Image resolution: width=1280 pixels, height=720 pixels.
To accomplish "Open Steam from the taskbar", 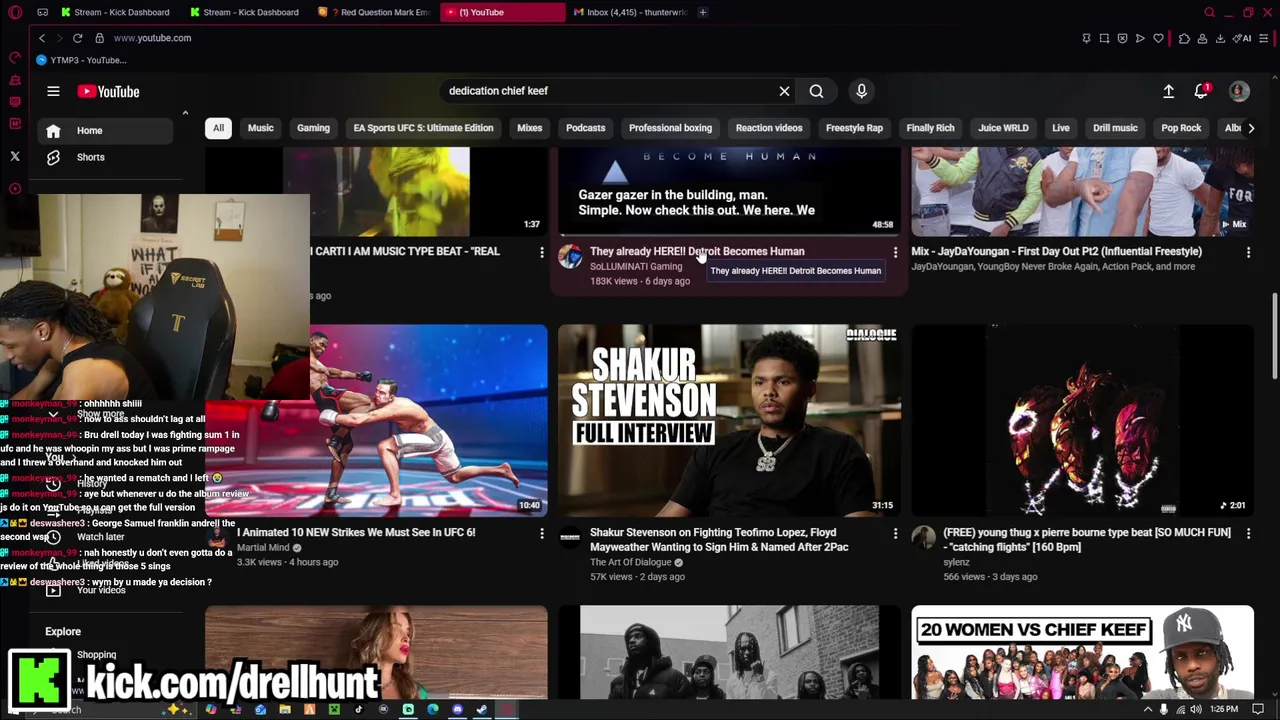I will click(x=482, y=709).
